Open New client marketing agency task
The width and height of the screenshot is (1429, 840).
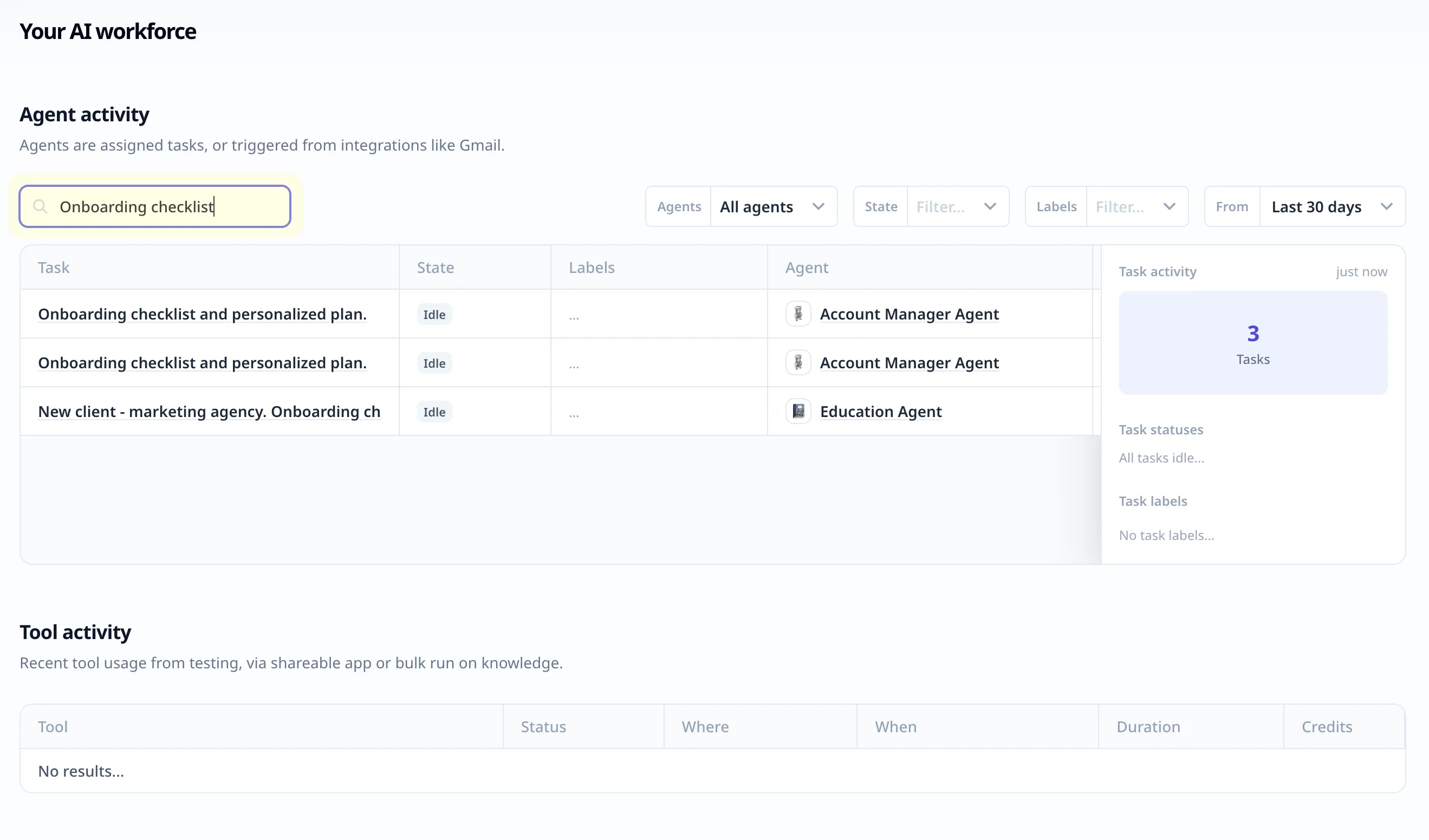point(209,411)
